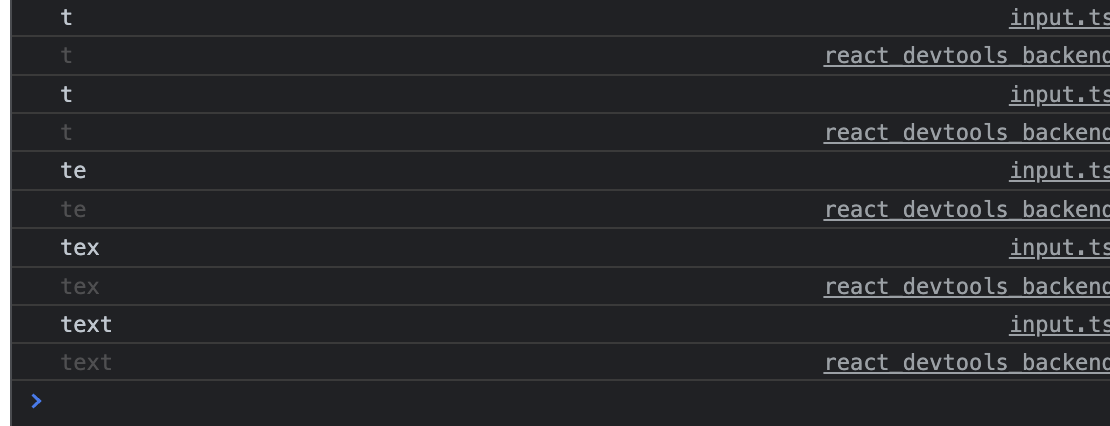This screenshot has height=426, width=1110.
Task: Select the dimmed "te" log message
Action: 74,210
